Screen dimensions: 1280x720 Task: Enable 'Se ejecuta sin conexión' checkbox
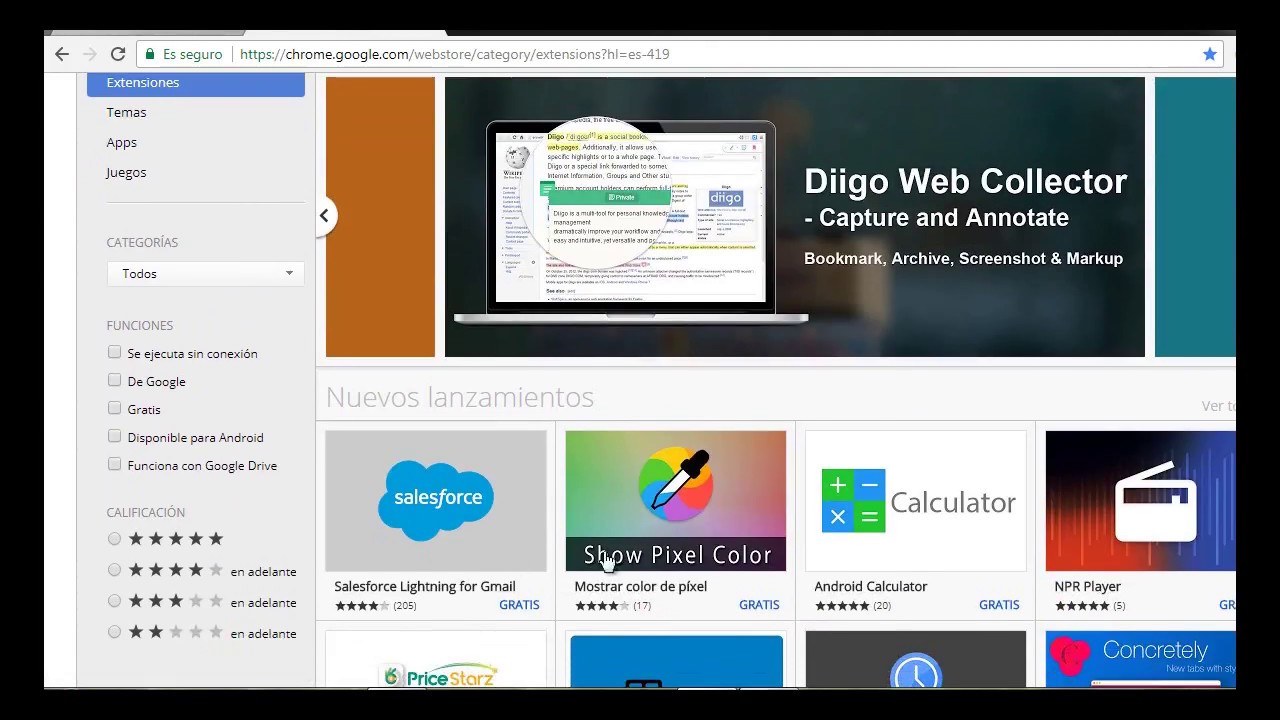point(114,352)
